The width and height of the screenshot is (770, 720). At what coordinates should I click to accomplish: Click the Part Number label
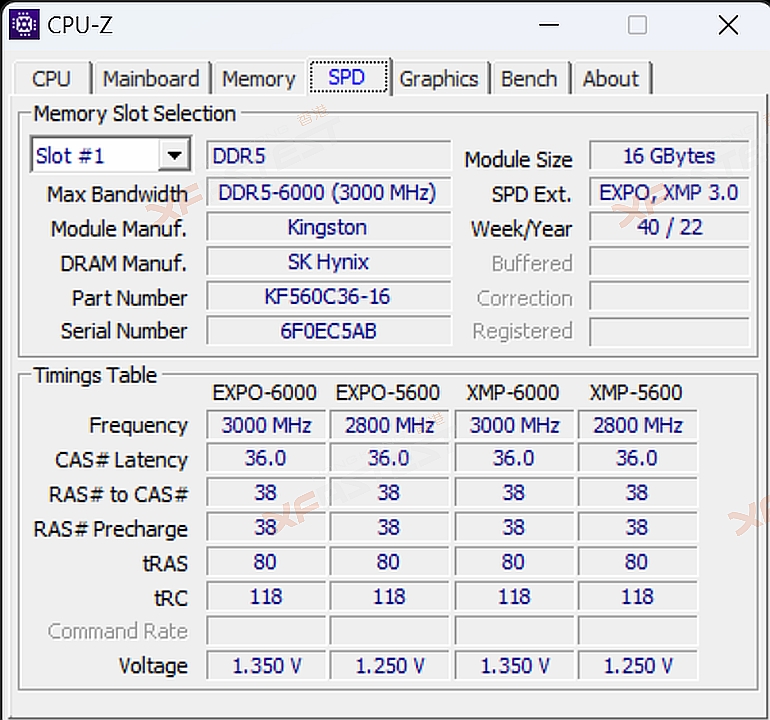click(130, 298)
